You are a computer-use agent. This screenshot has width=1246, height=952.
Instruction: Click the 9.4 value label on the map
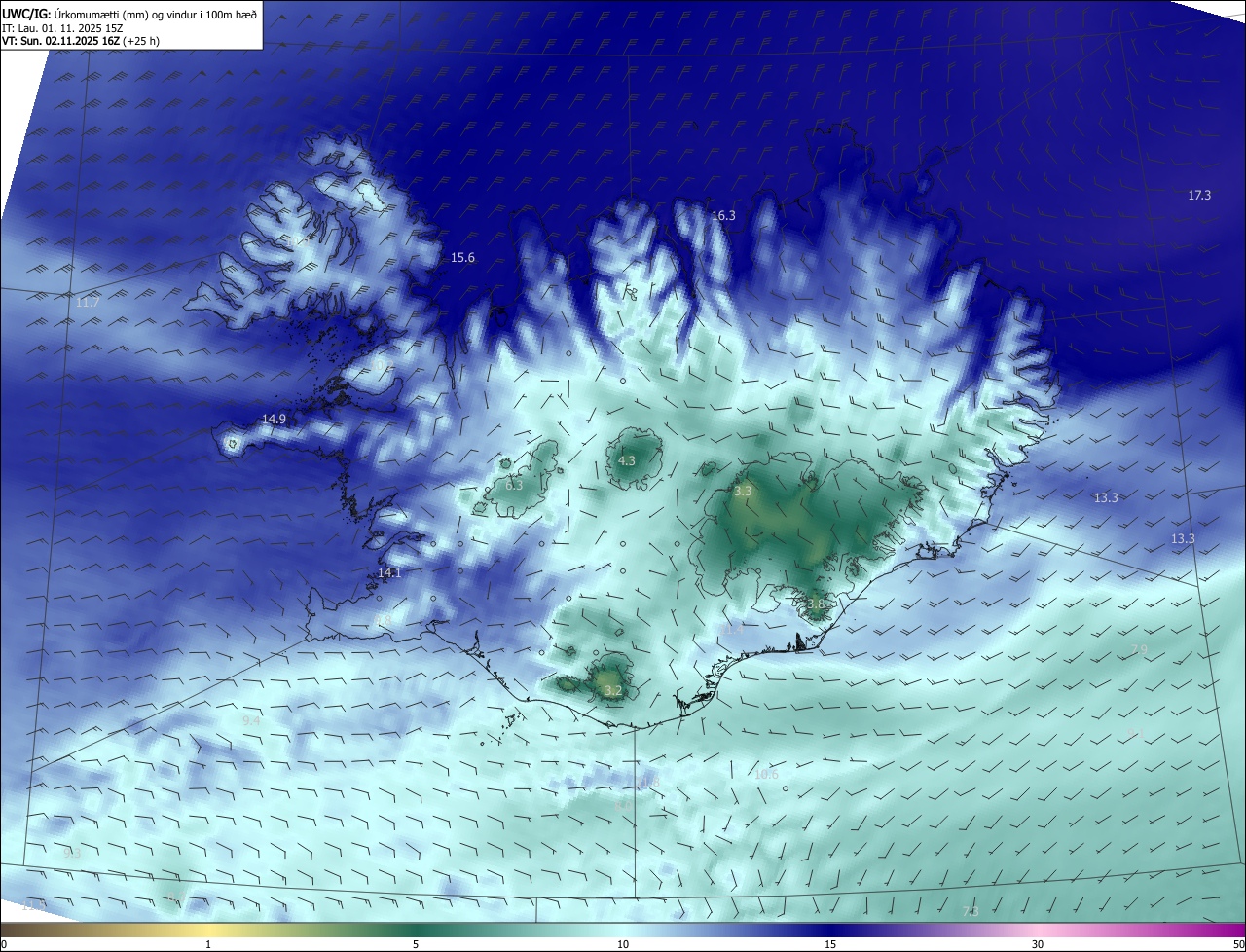(x=251, y=721)
